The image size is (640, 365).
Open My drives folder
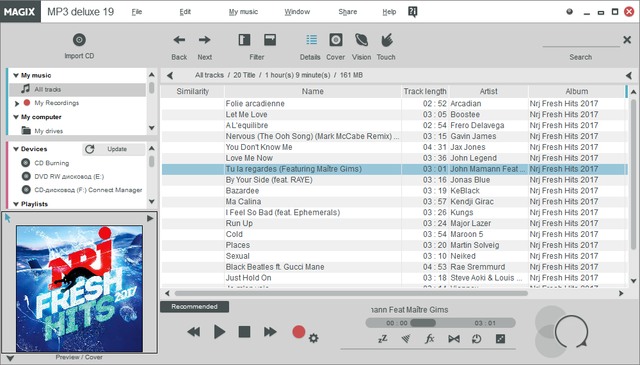(48, 131)
